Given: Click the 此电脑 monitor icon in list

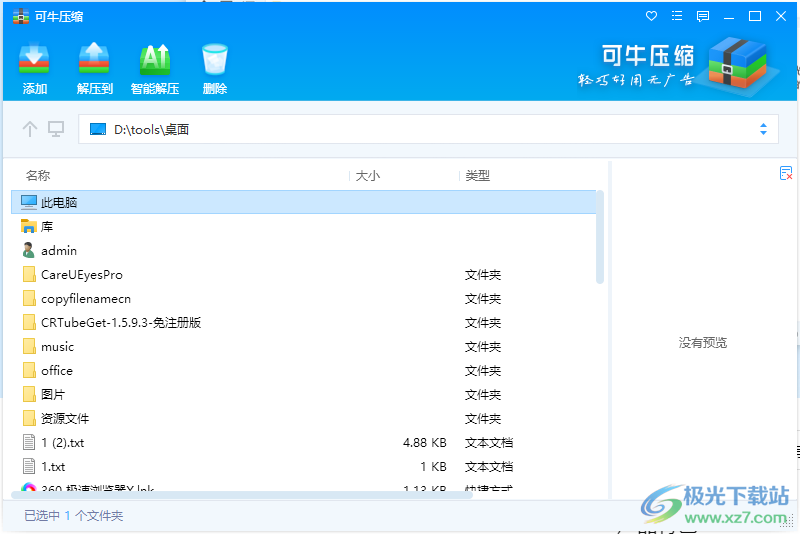Looking at the screenshot, I should pyautogui.click(x=29, y=202).
